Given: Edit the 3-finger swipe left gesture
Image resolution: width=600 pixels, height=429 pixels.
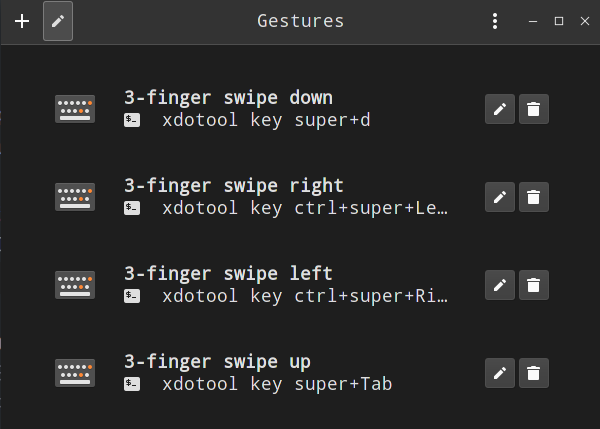Looking at the screenshot, I should 500,285.
